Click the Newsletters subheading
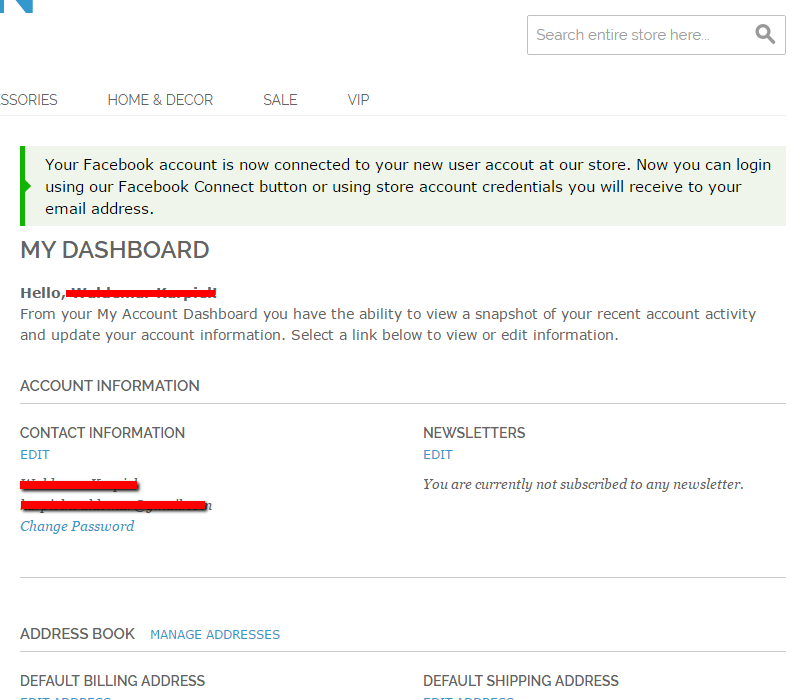 [474, 433]
